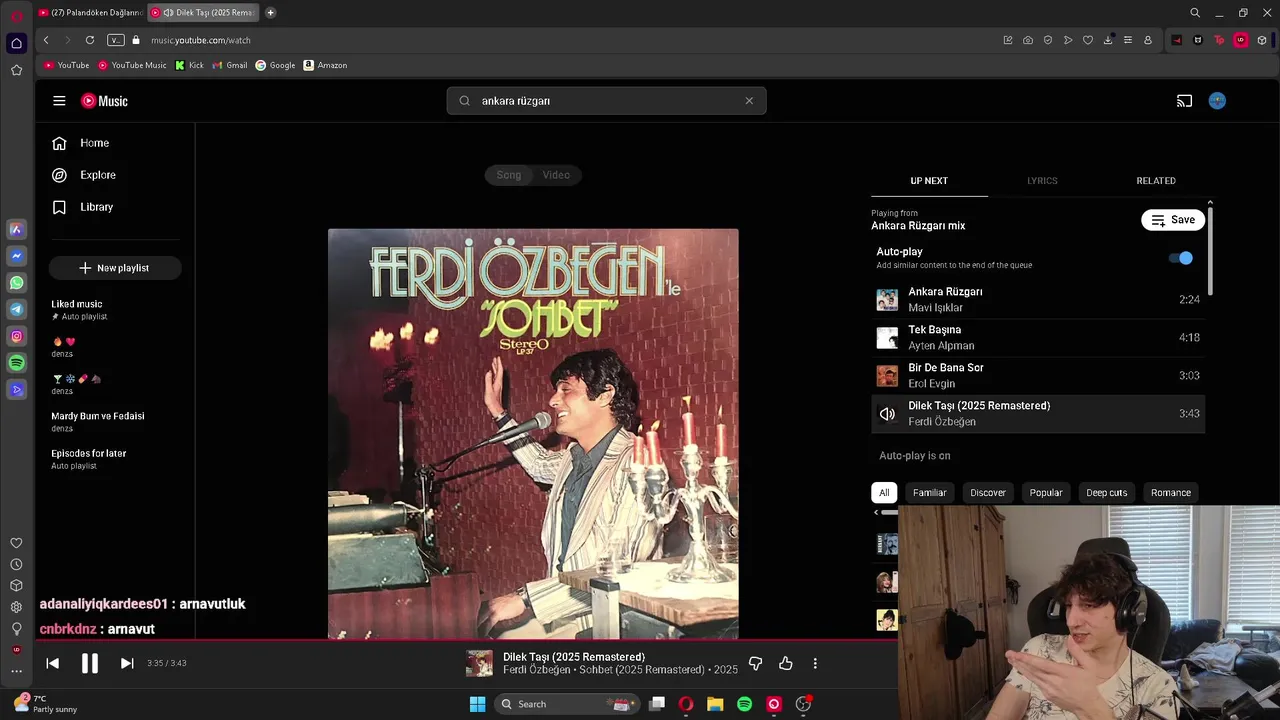Open WhatsApp in the Opera sidebar
The height and width of the screenshot is (720, 1280).
[16, 283]
